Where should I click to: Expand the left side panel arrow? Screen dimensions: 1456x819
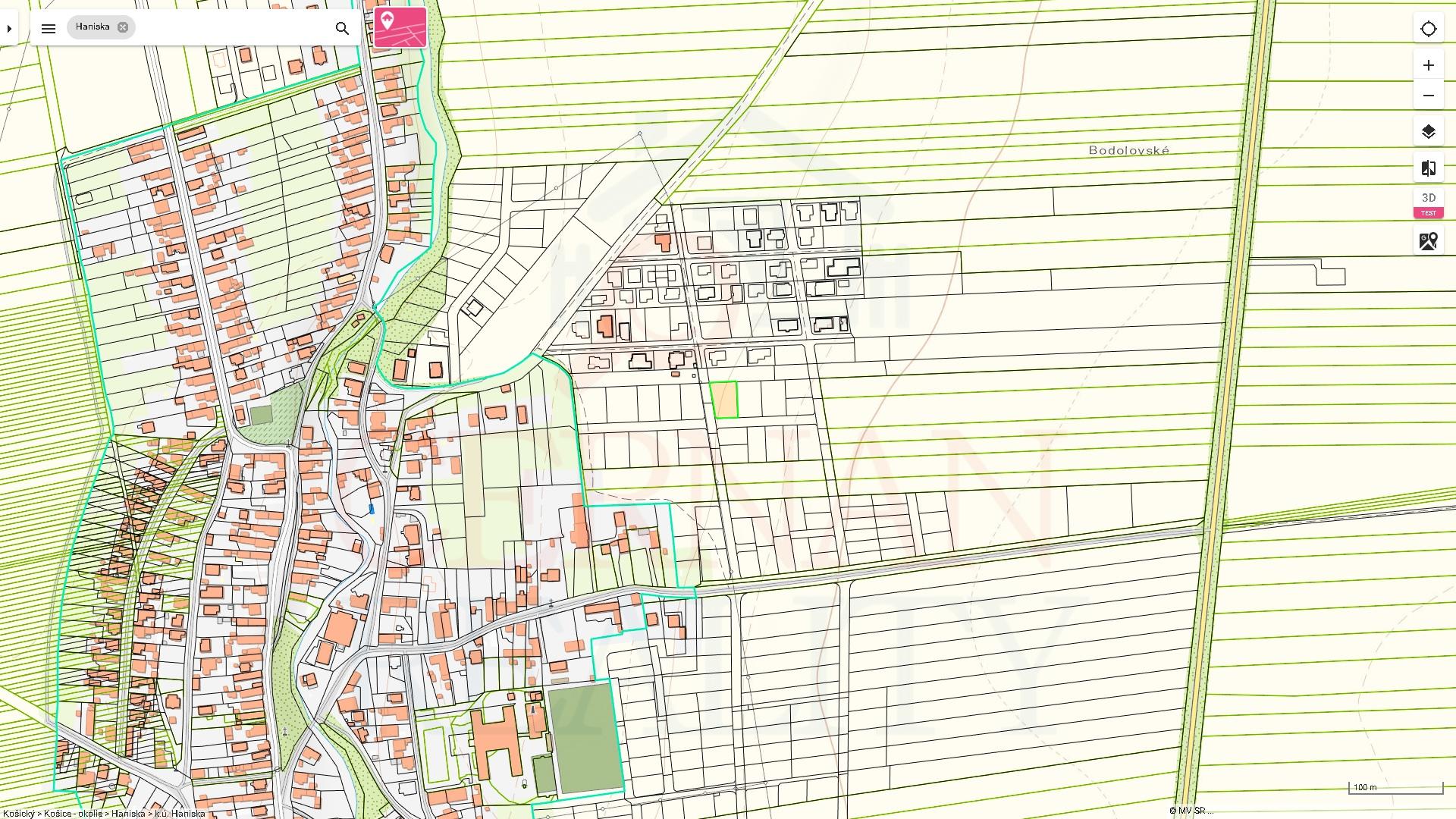point(9,29)
